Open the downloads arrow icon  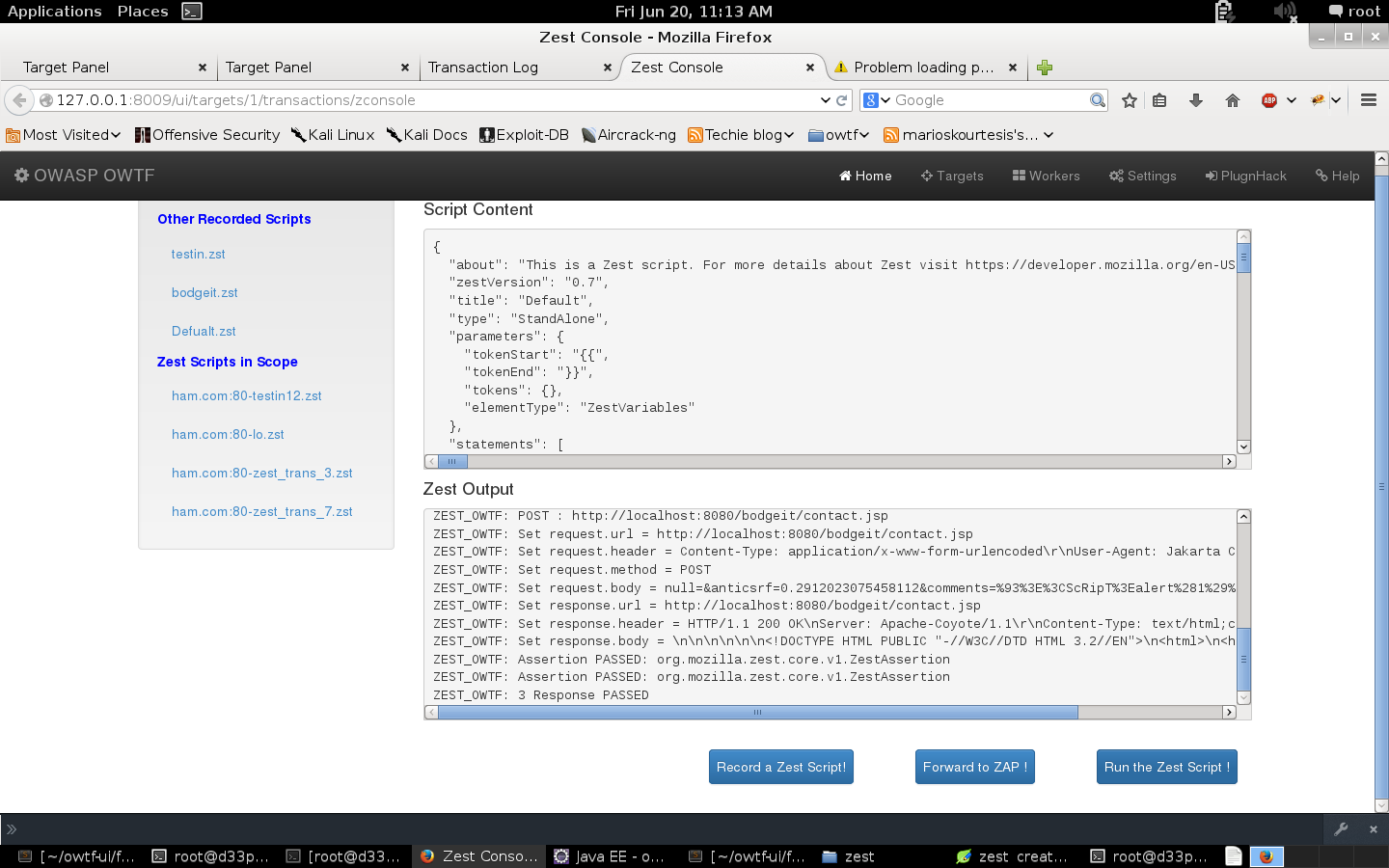point(1196,100)
